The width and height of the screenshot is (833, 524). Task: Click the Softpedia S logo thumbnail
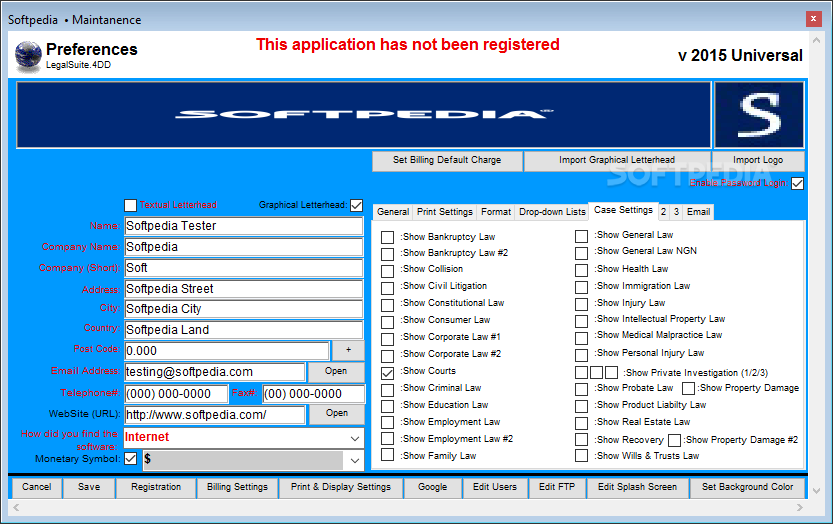tap(759, 115)
